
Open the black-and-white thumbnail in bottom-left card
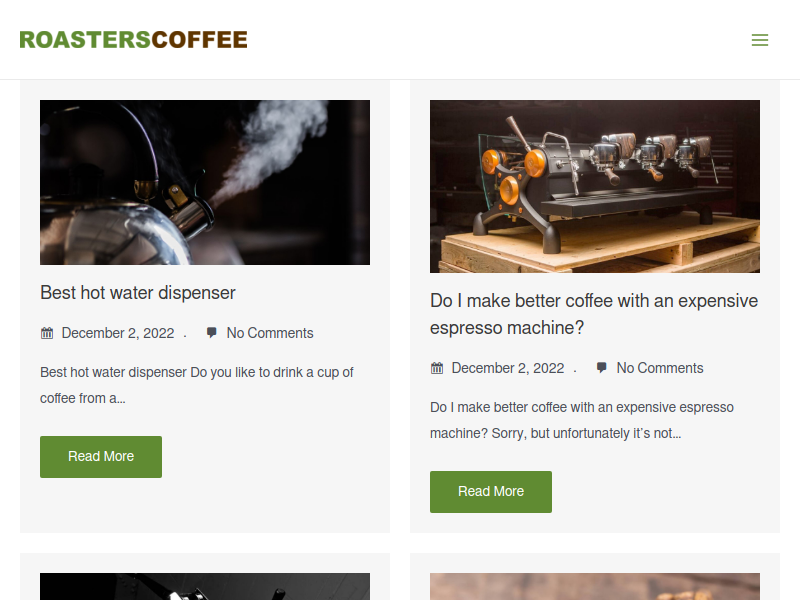205,586
